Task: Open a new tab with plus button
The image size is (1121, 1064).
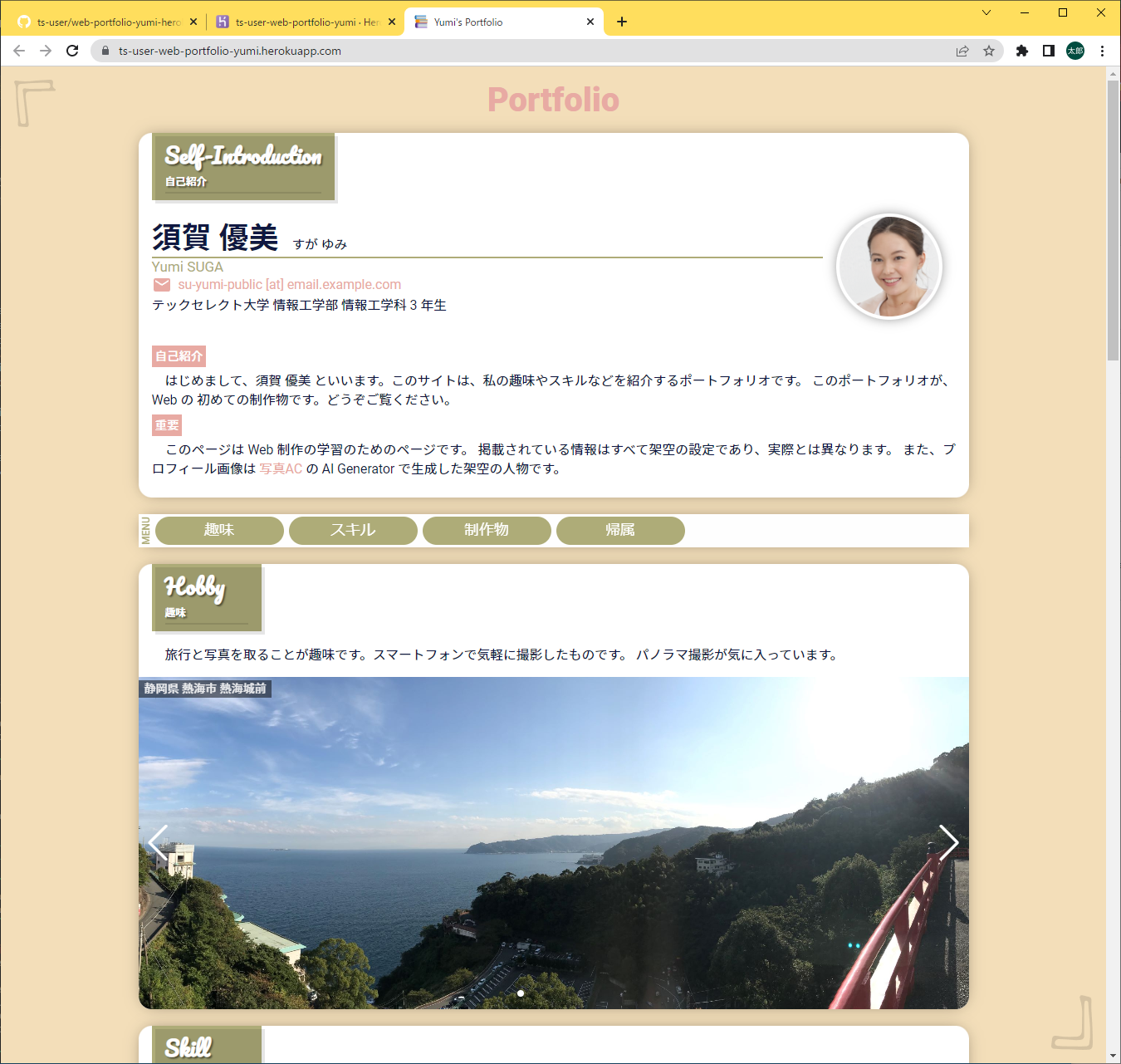Action: coord(622,22)
